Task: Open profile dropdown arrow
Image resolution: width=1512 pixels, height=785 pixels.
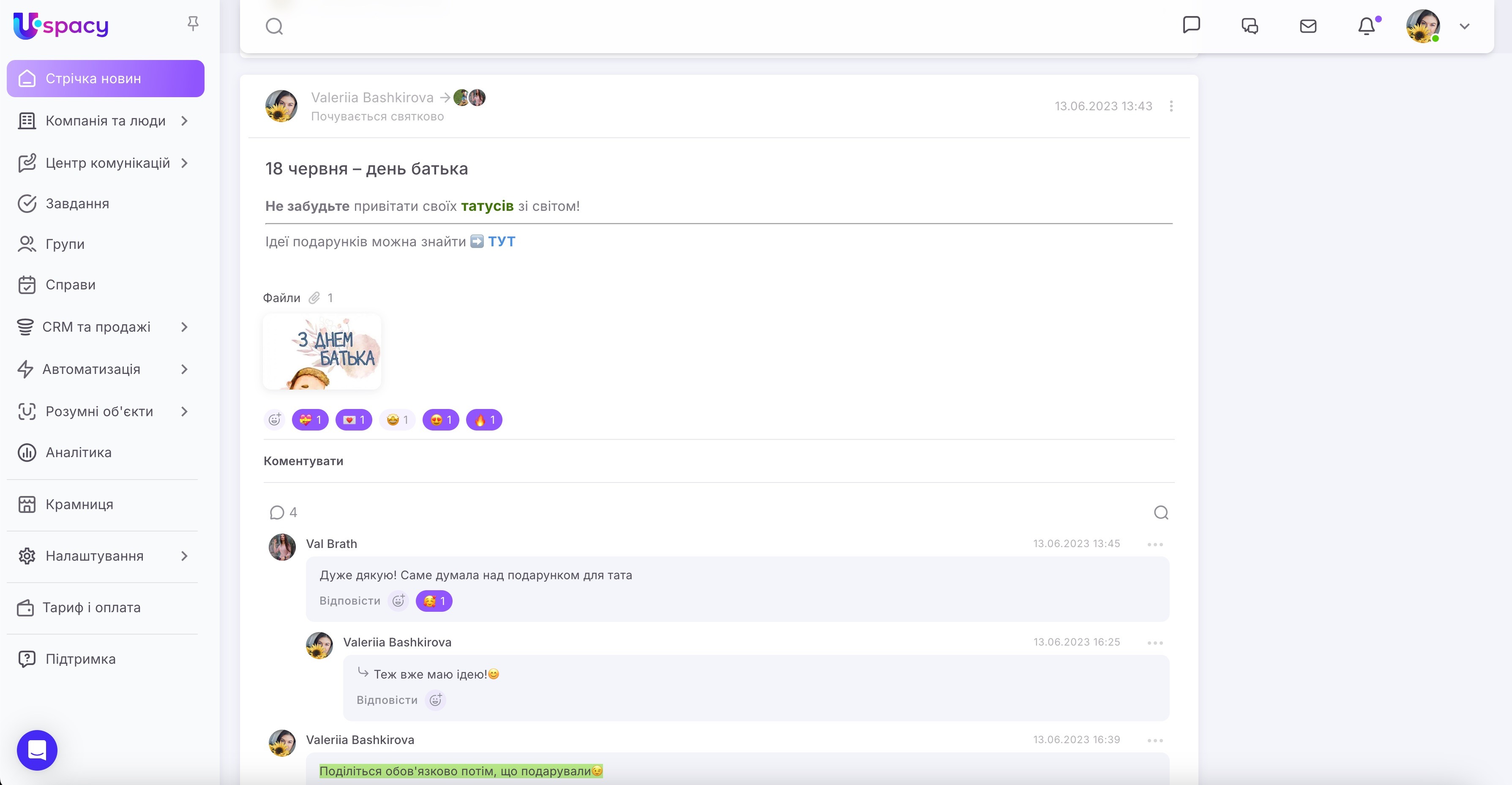Action: click(x=1464, y=26)
